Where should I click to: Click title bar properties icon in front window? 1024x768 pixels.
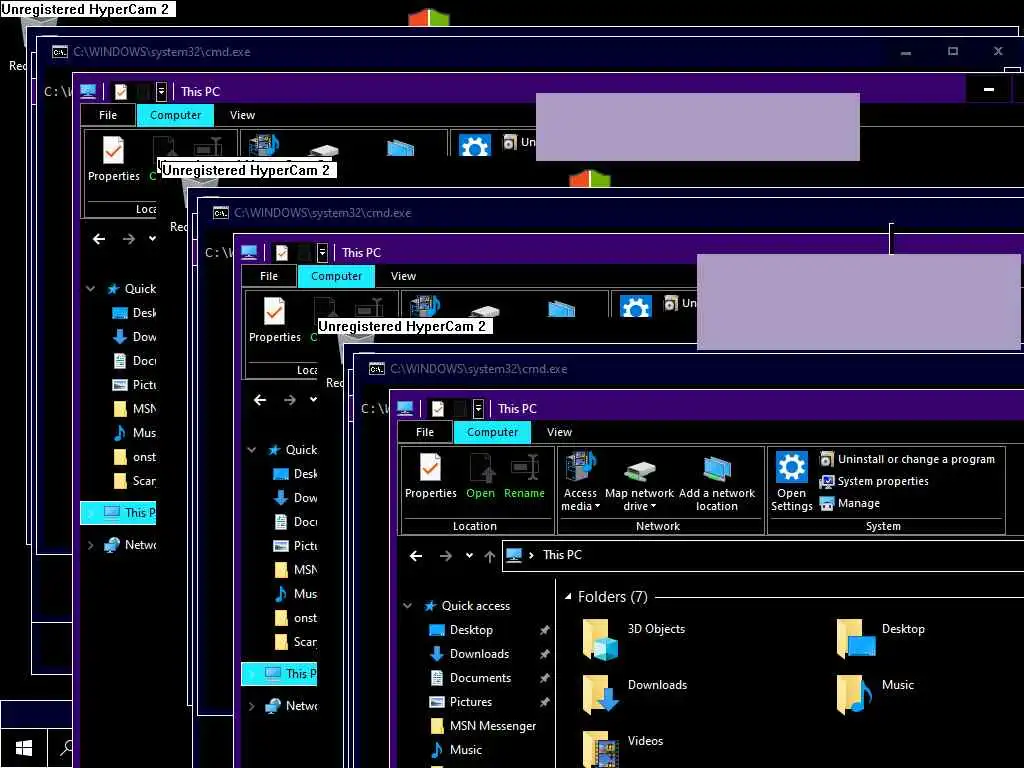[x=438, y=409]
